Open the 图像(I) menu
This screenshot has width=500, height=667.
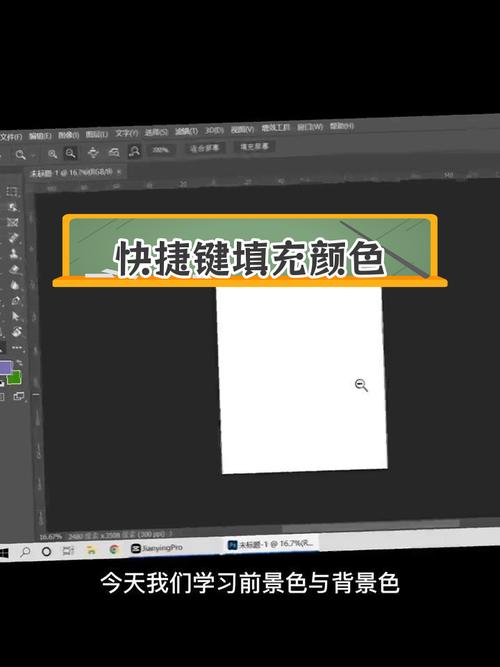click(69, 135)
